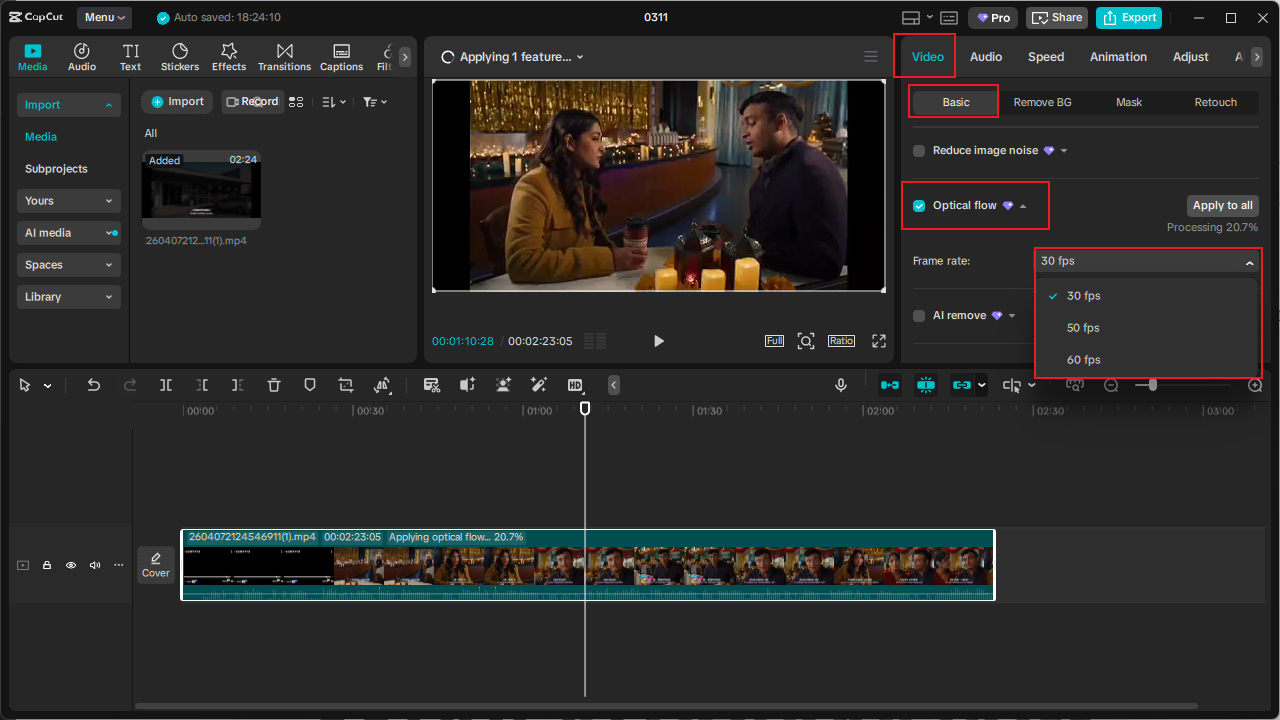The width and height of the screenshot is (1280, 720).
Task: Switch to the Audio inspector tab
Action: click(x=986, y=57)
